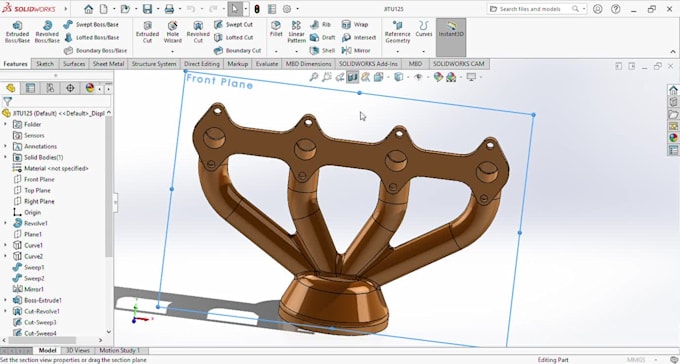Image resolution: width=680 pixels, height=364 pixels.
Task: Open the ConfigurationManager tab
Action: [50, 88]
